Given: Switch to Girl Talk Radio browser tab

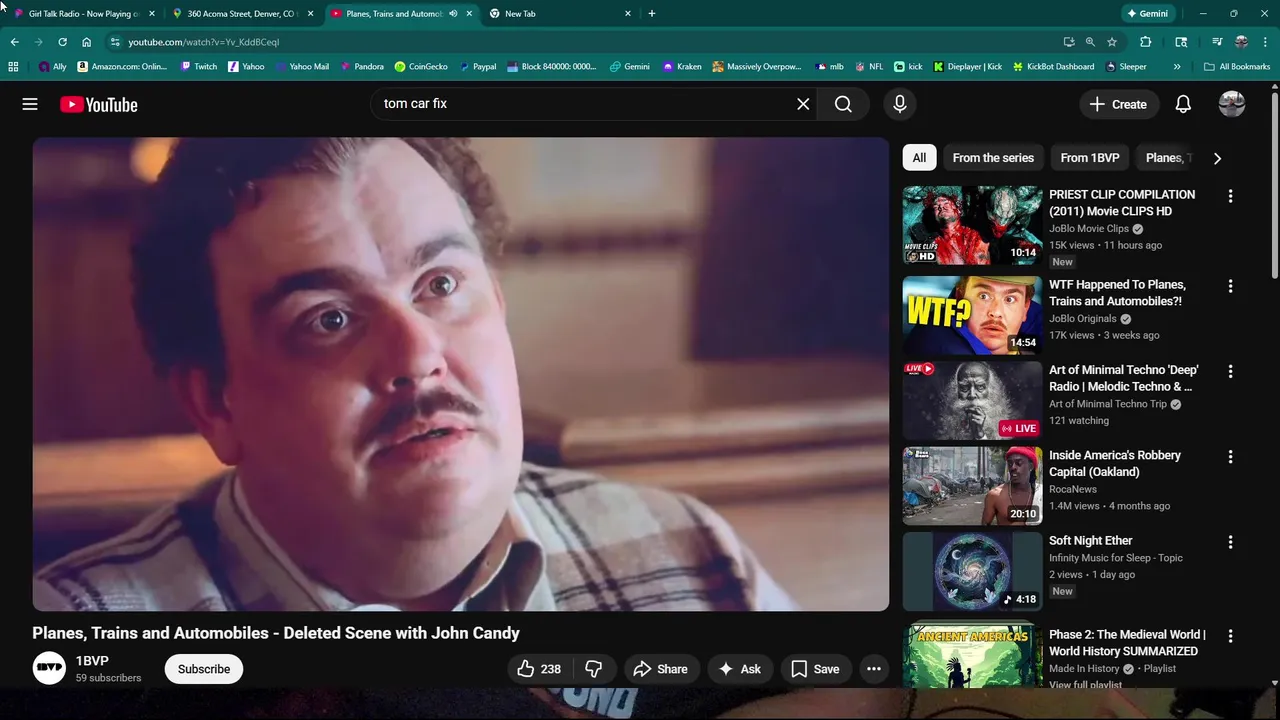Looking at the screenshot, I should [x=82, y=14].
